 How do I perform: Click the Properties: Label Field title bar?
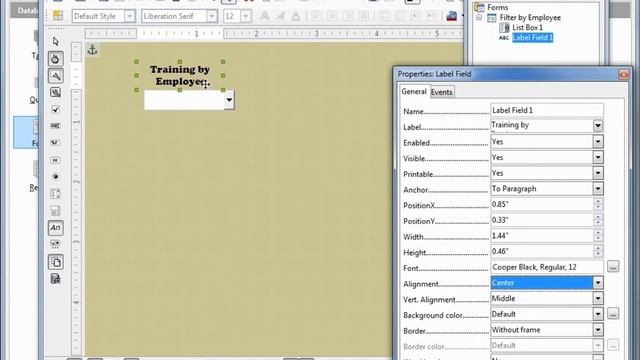(506, 74)
